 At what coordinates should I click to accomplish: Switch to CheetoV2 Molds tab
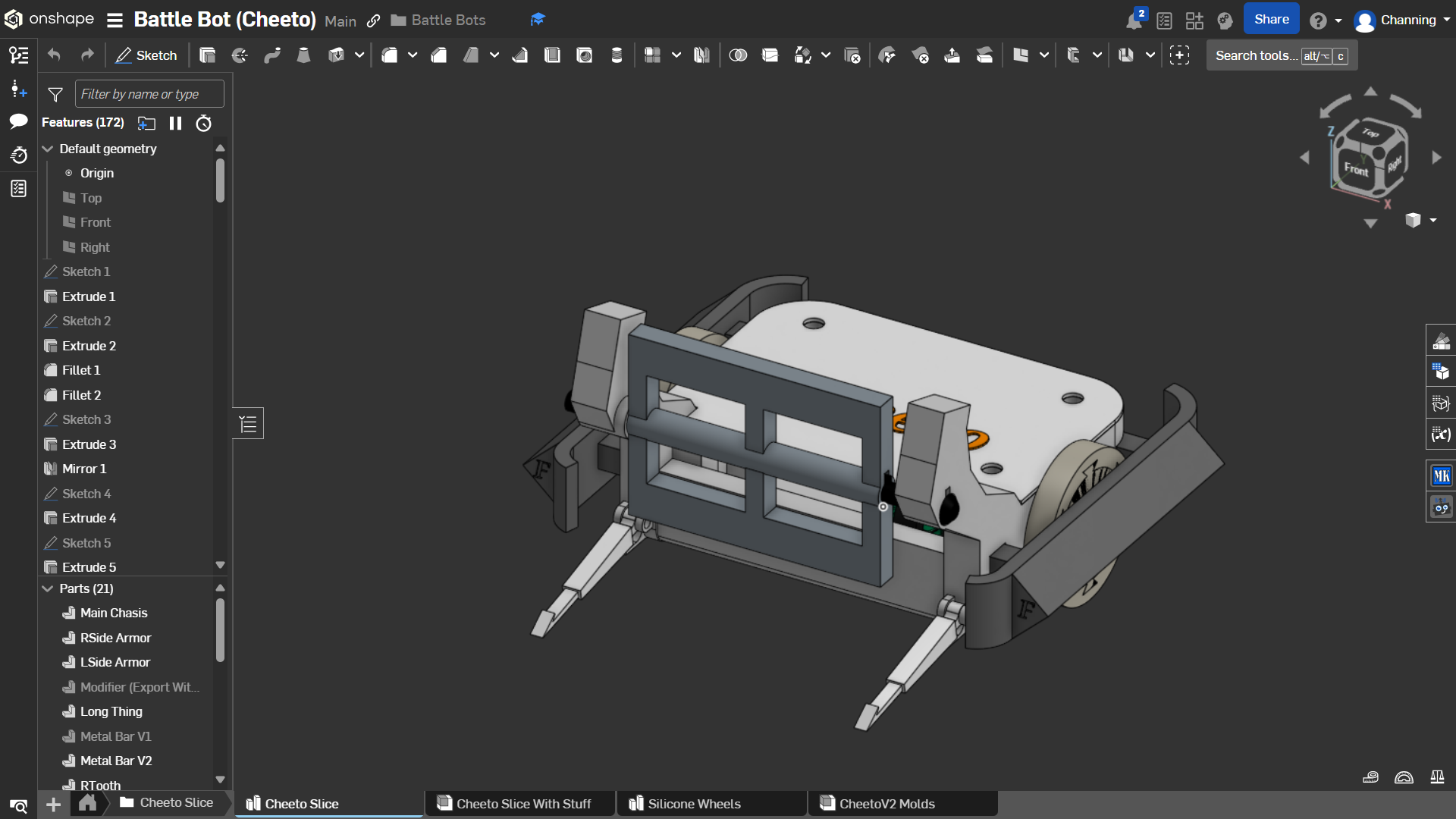[903, 804]
